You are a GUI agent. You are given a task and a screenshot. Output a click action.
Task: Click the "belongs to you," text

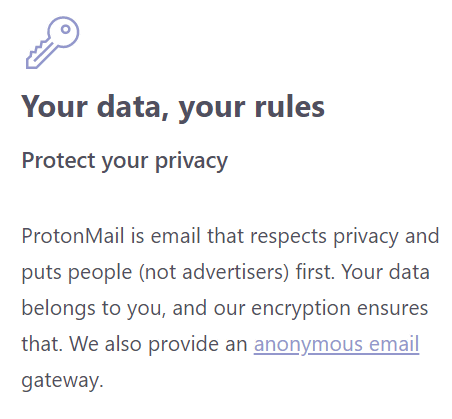click(94, 308)
